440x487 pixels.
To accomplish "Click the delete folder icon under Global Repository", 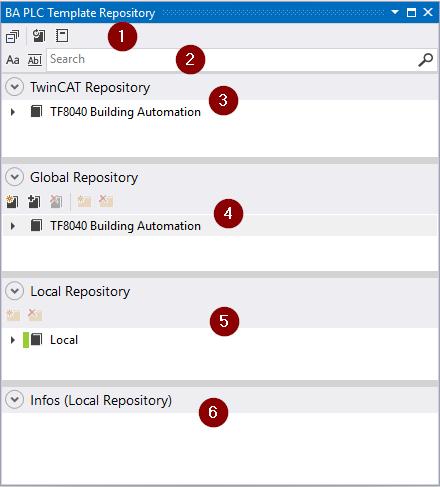I will tap(106, 201).
